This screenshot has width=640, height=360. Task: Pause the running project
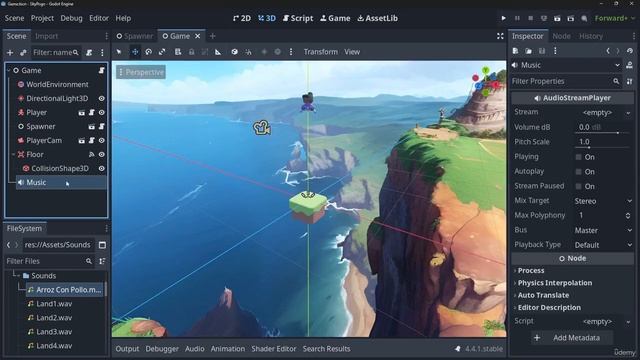(x=517, y=18)
